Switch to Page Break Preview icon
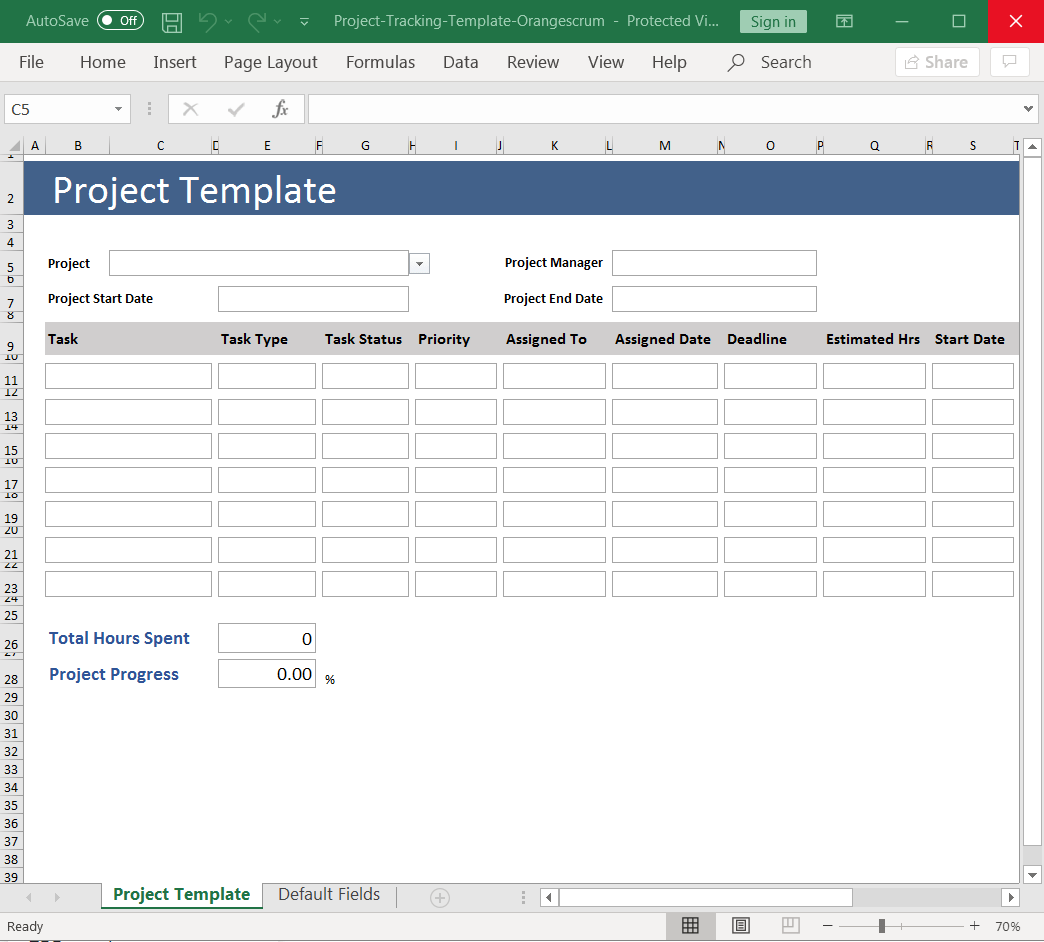 [790, 925]
